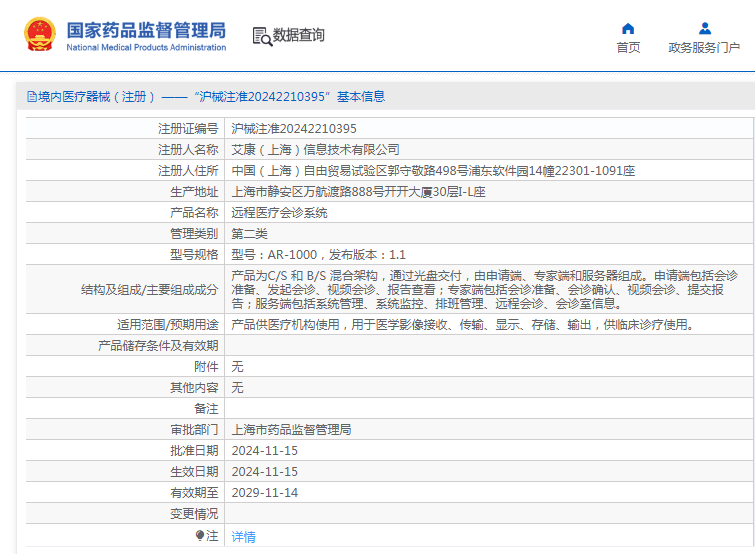755x554 pixels.
Task: Click the 批准日期 label
Action: (x=194, y=451)
